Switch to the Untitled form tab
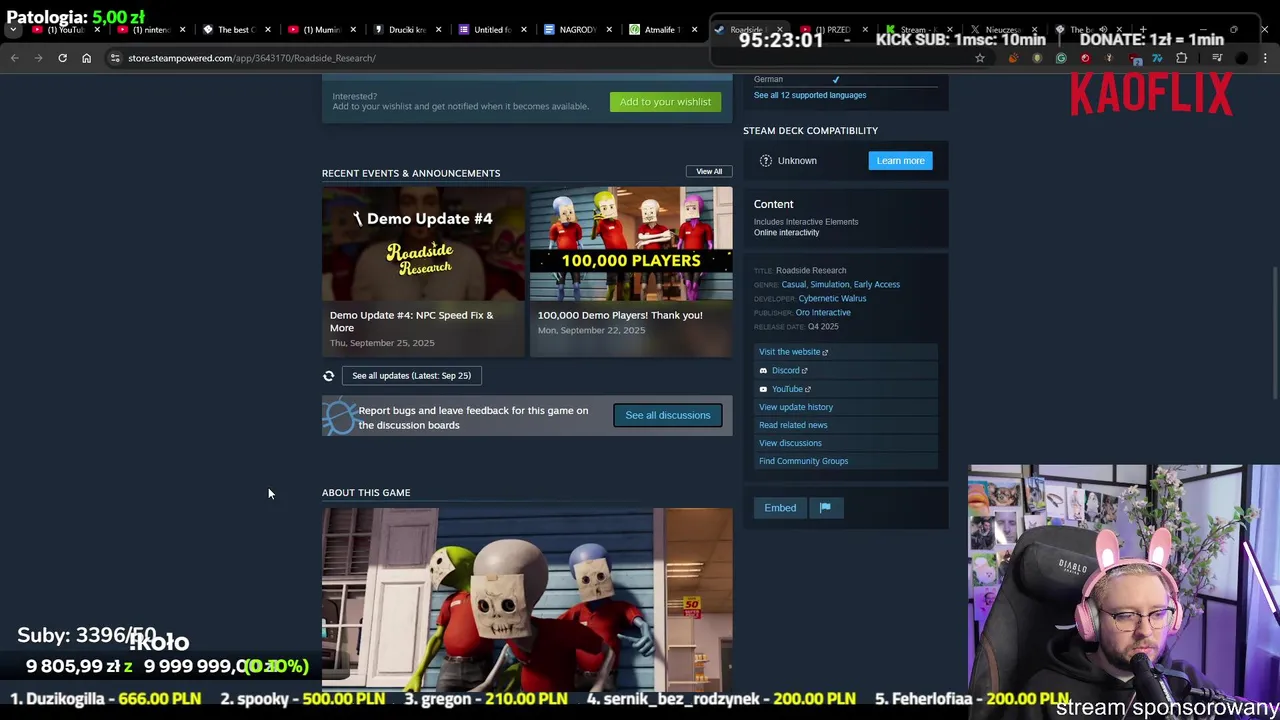 point(491,30)
